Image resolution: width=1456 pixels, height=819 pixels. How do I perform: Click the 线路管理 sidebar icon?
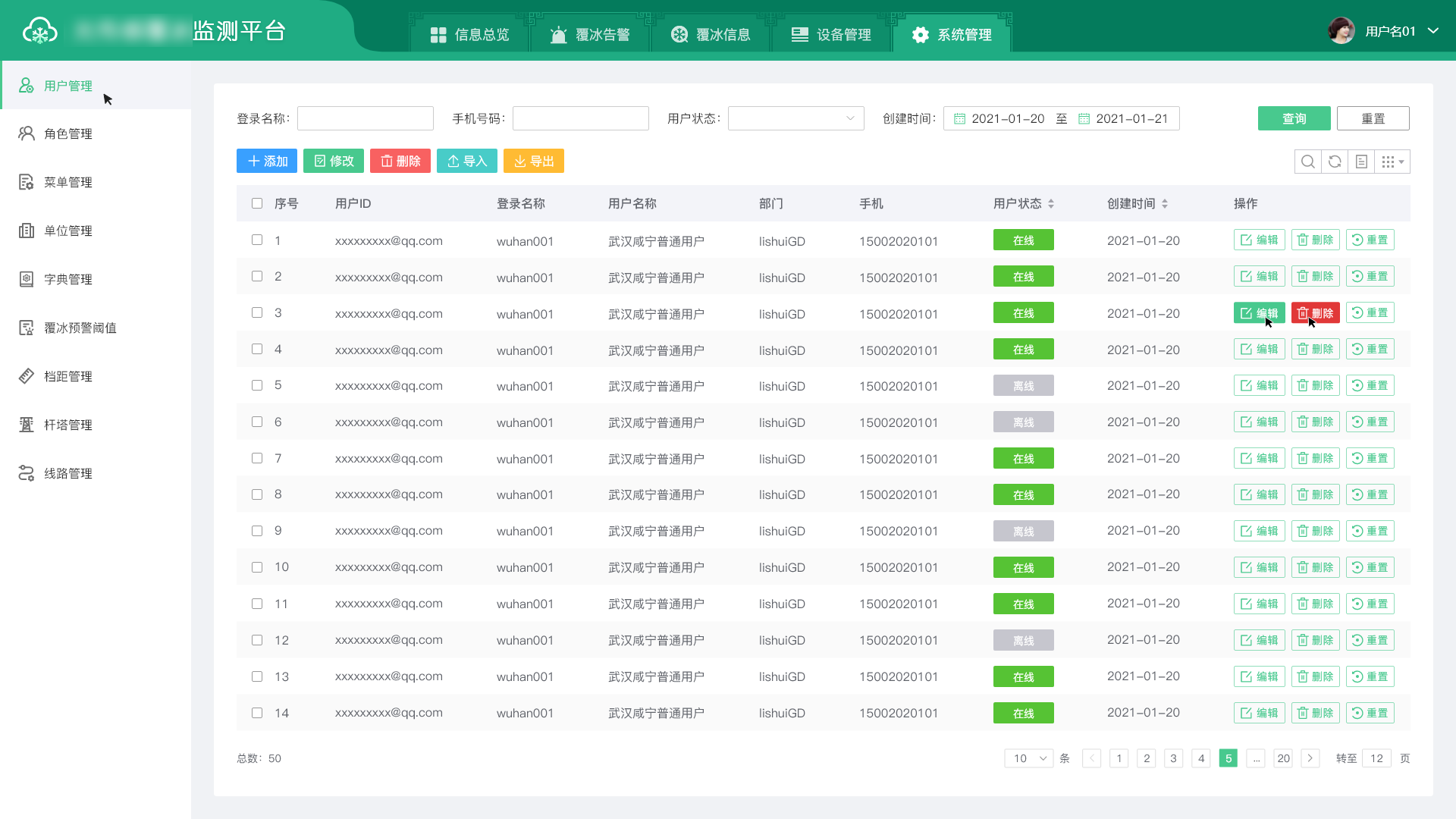coord(27,473)
